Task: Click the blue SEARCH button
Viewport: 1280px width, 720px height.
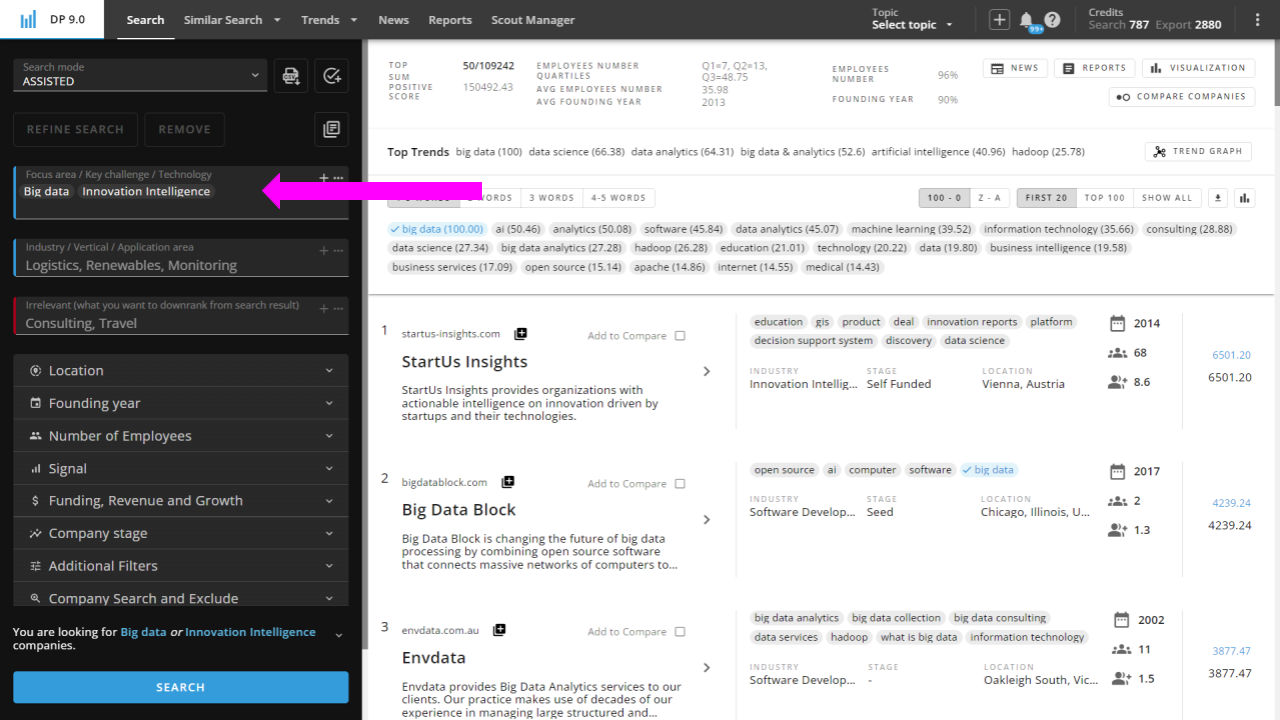Action: tap(181, 687)
